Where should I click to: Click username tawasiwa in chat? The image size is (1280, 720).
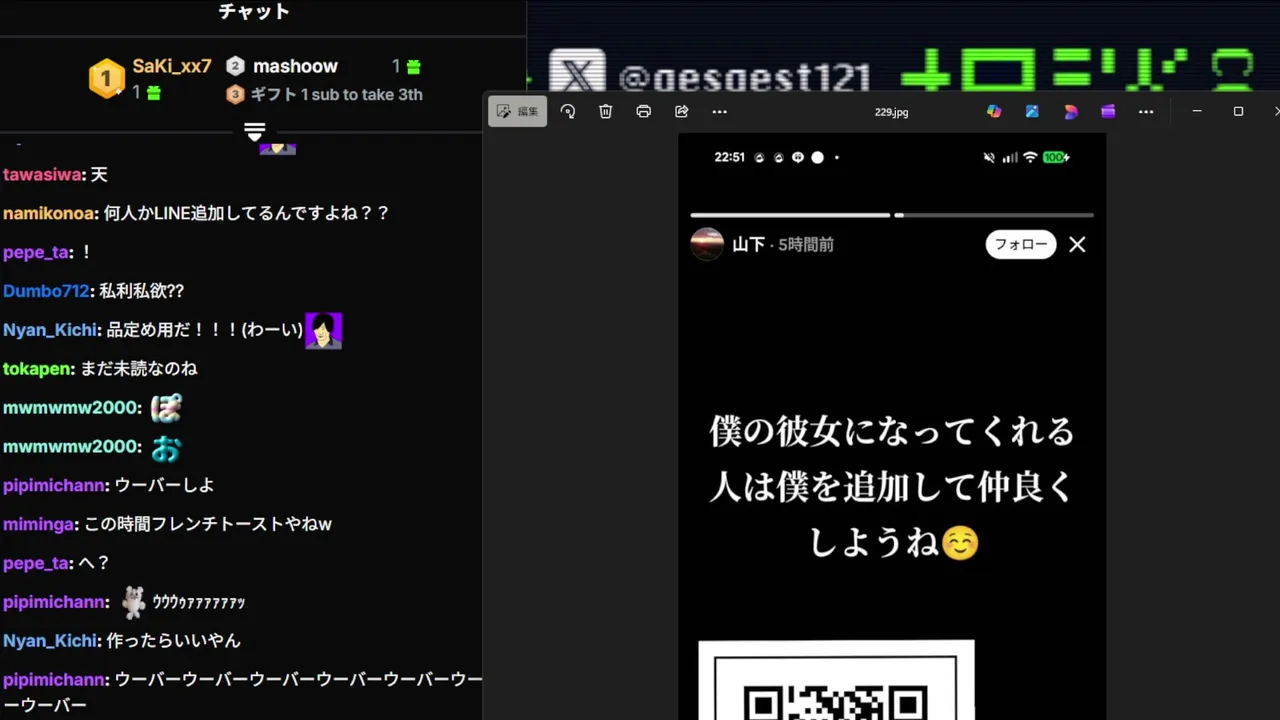(x=42, y=175)
